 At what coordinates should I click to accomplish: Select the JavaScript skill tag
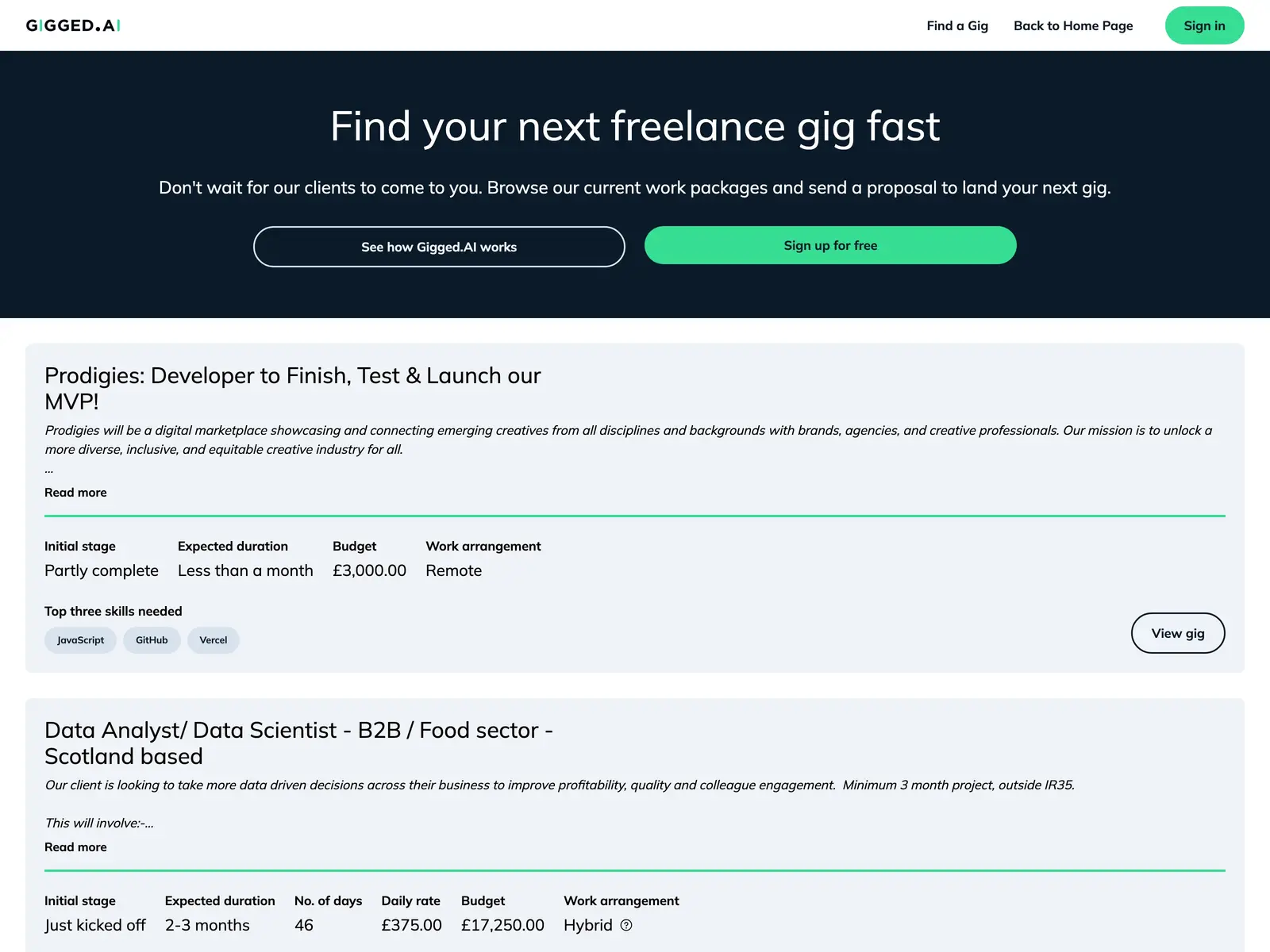(80, 640)
